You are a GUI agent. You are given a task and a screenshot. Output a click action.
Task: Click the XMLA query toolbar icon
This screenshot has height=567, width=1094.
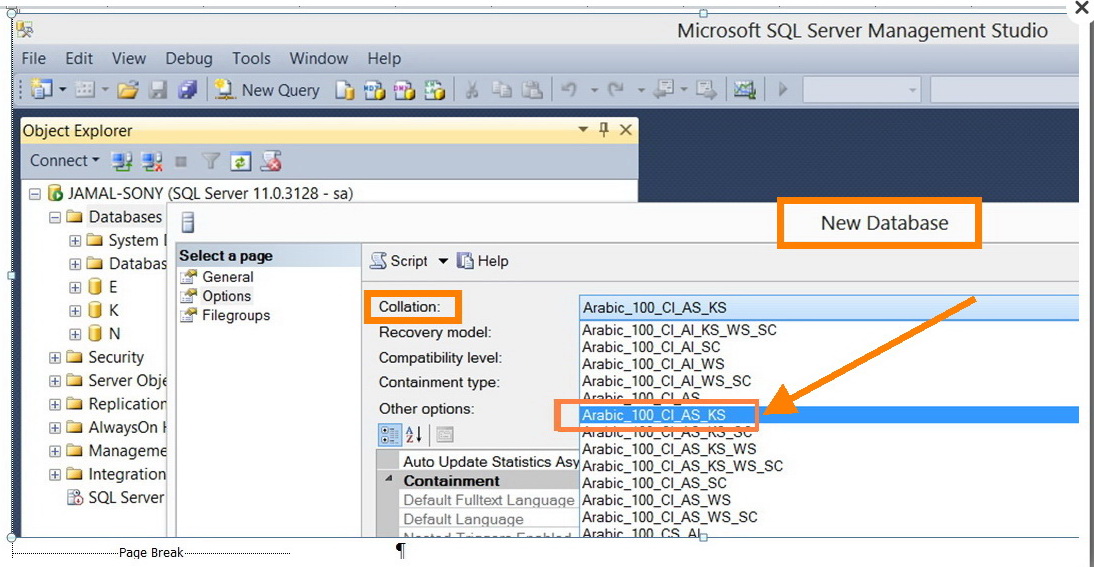[x=435, y=90]
